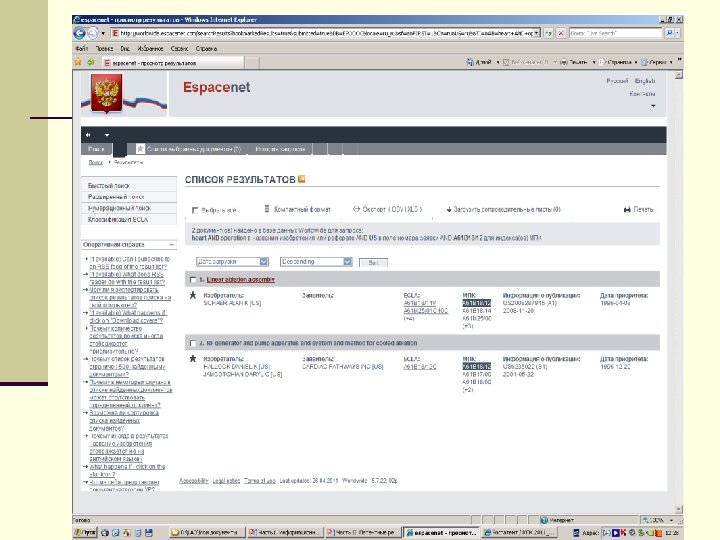Click the download arrow for cover sheets
The width and height of the screenshot is (720, 540).
tap(449, 209)
